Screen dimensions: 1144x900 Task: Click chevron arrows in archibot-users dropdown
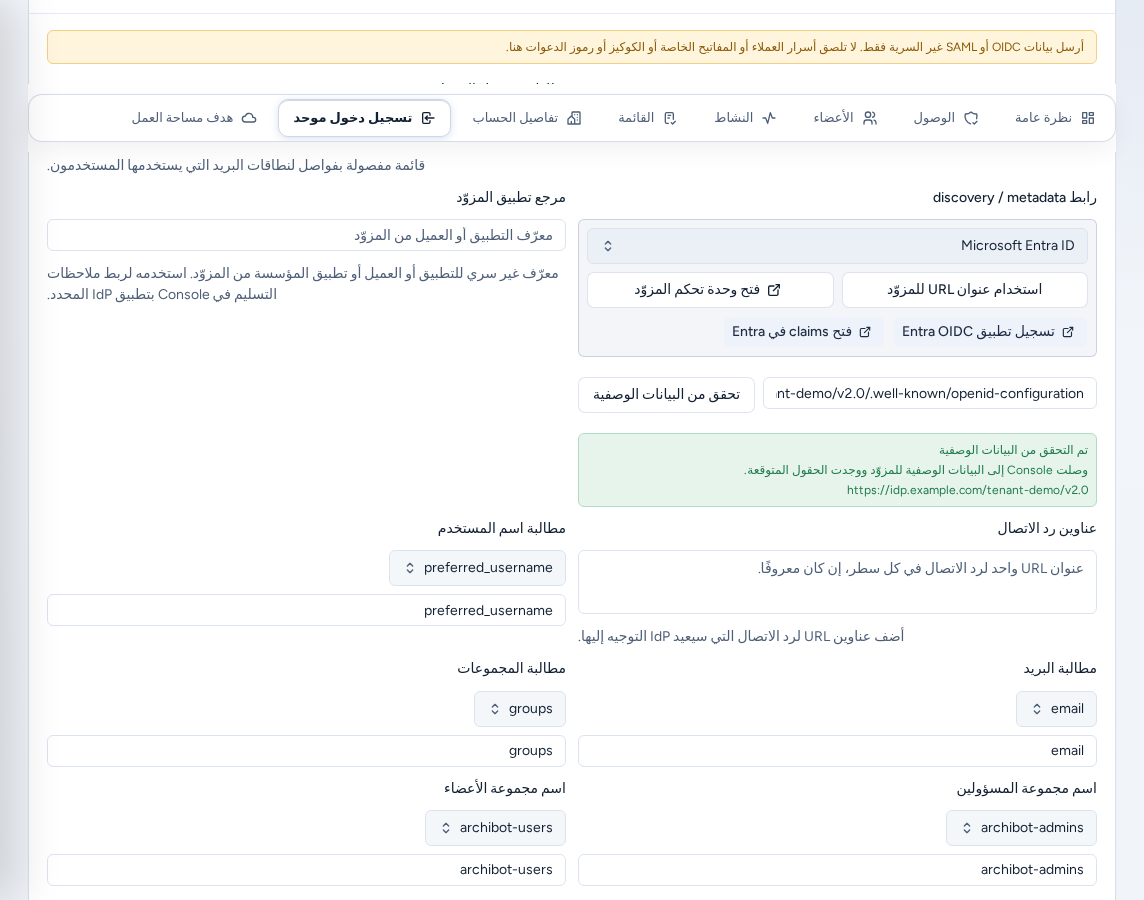446,828
